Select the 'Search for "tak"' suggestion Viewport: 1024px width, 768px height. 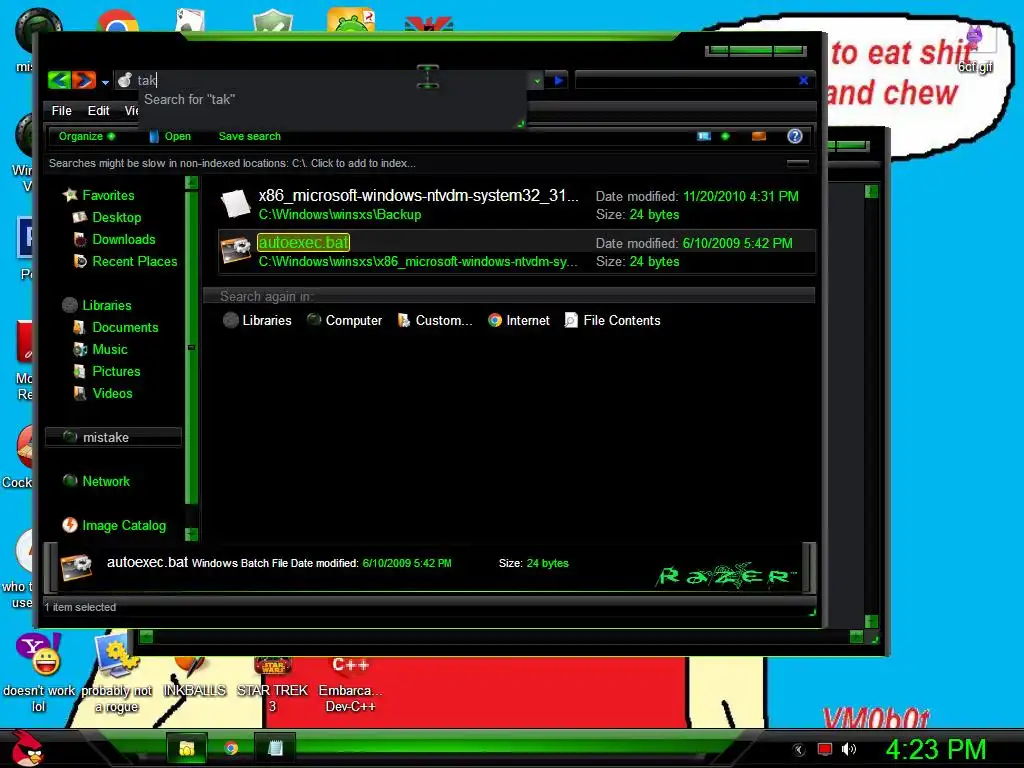click(x=189, y=99)
